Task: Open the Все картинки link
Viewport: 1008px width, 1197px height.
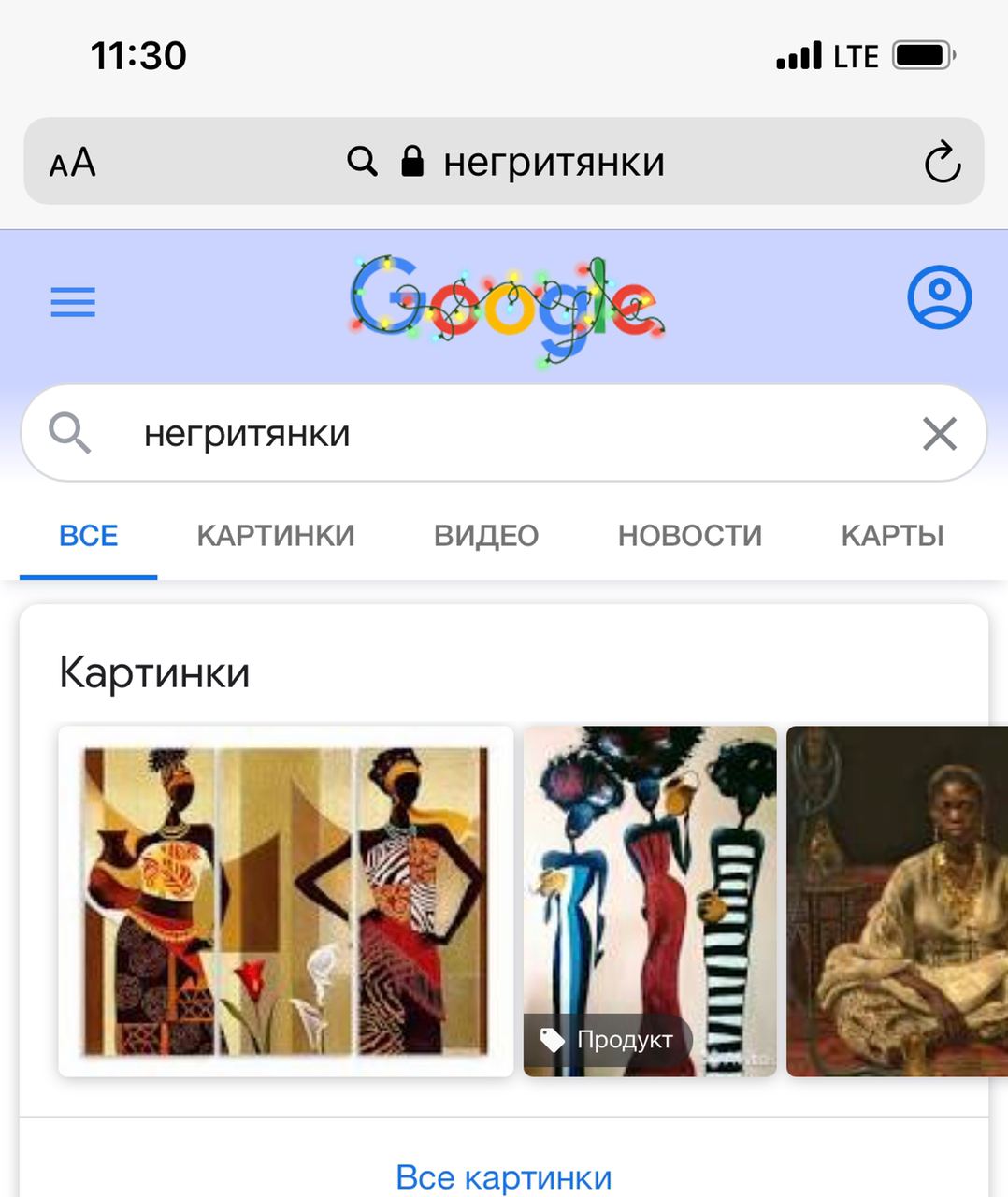Action: [x=504, y=1177]
